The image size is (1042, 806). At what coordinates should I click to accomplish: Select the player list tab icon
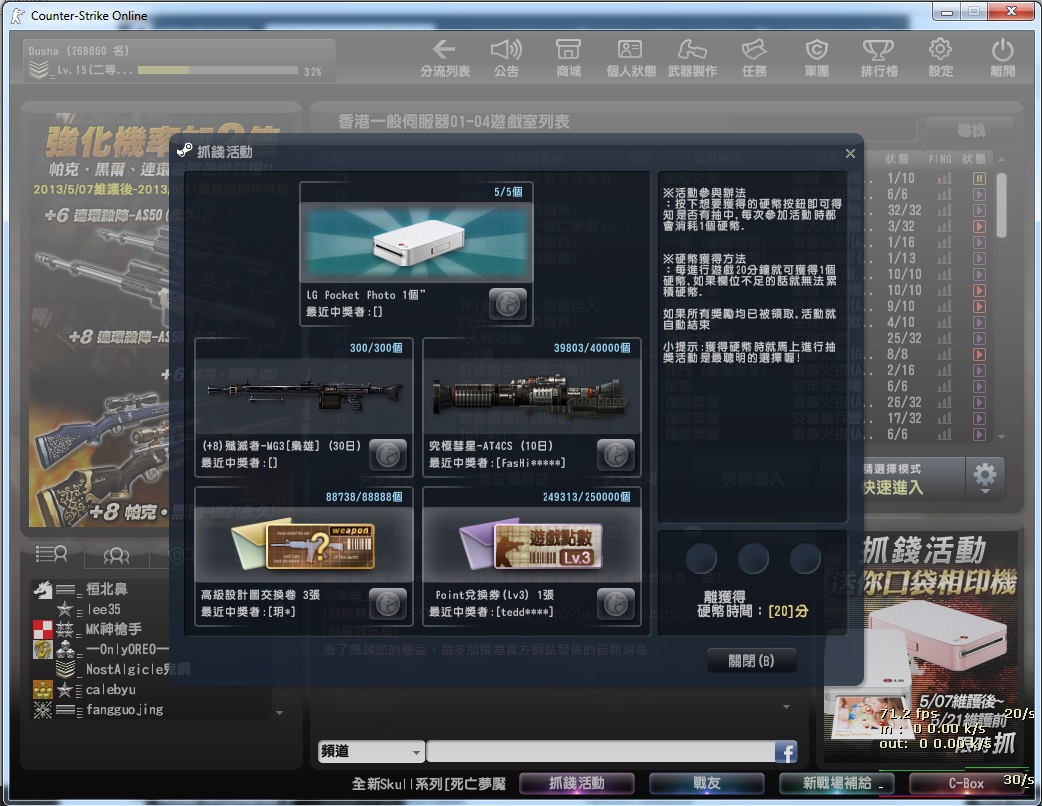click(x=51, y=554)
